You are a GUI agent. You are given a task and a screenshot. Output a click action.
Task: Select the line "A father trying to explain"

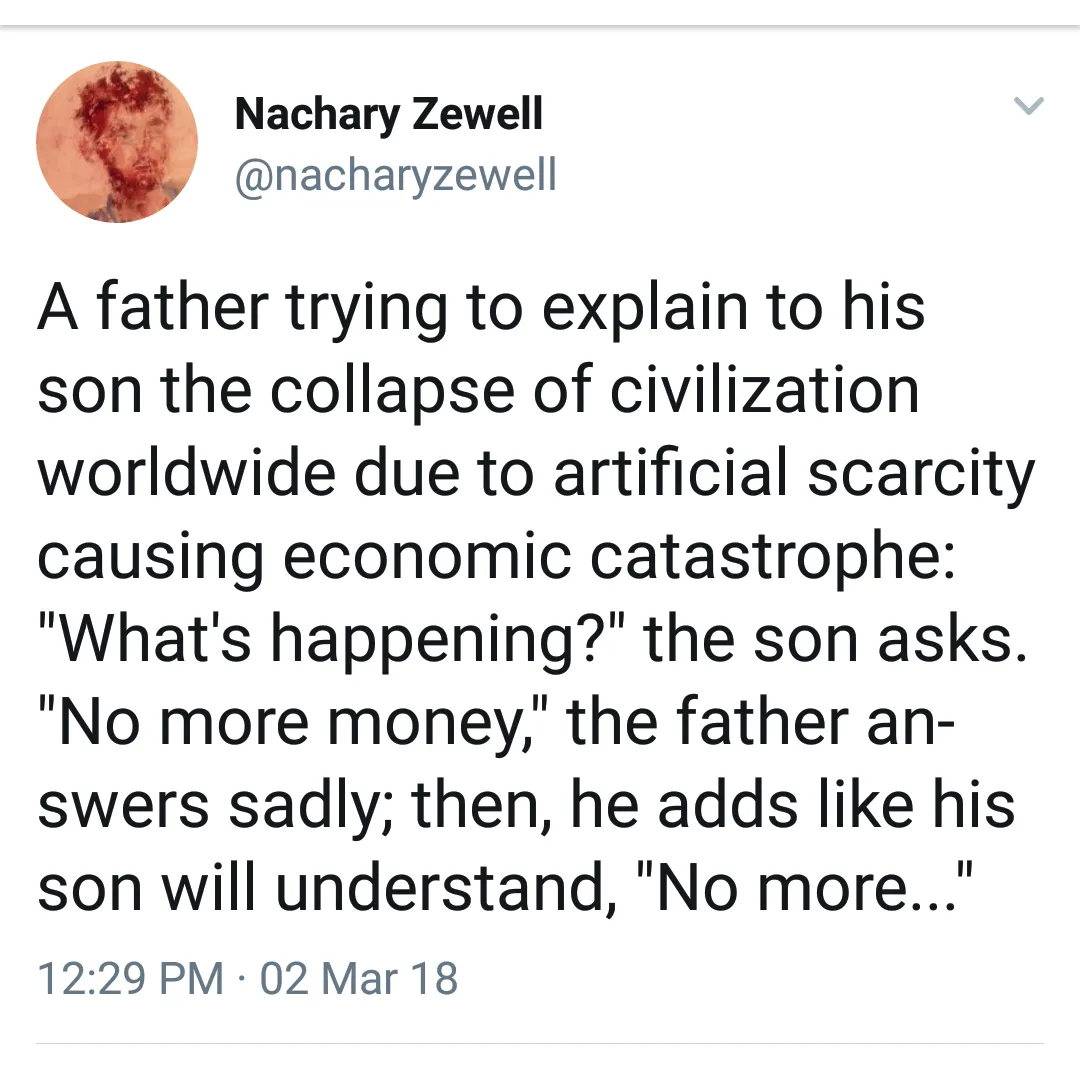481,308
